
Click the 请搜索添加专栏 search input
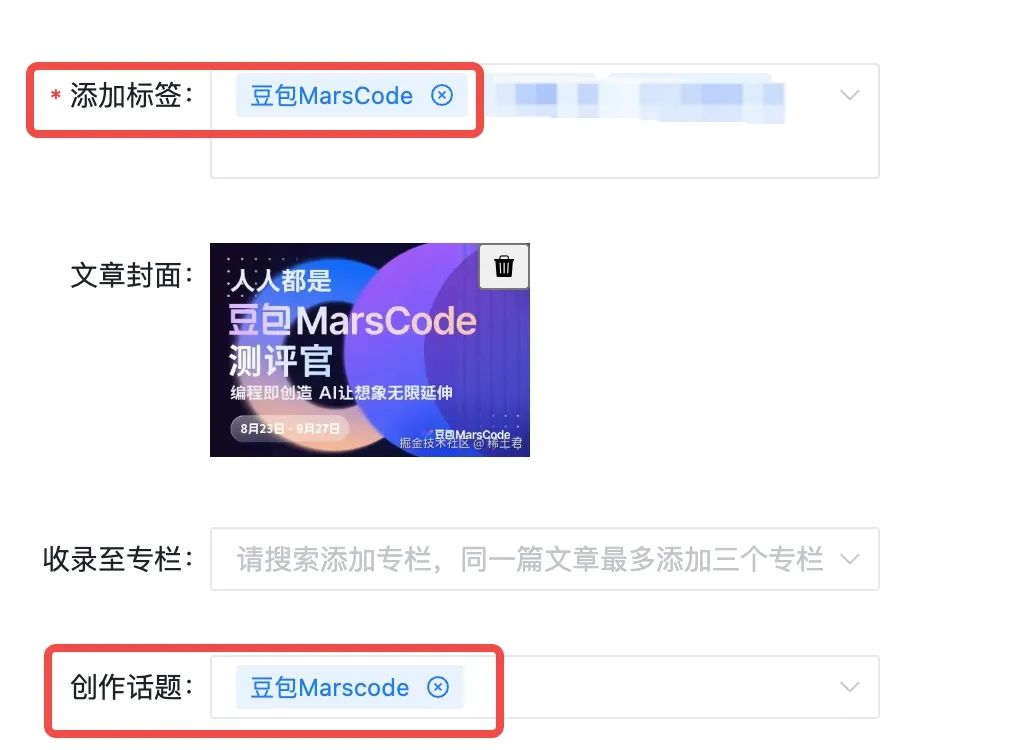pos(531,559)
